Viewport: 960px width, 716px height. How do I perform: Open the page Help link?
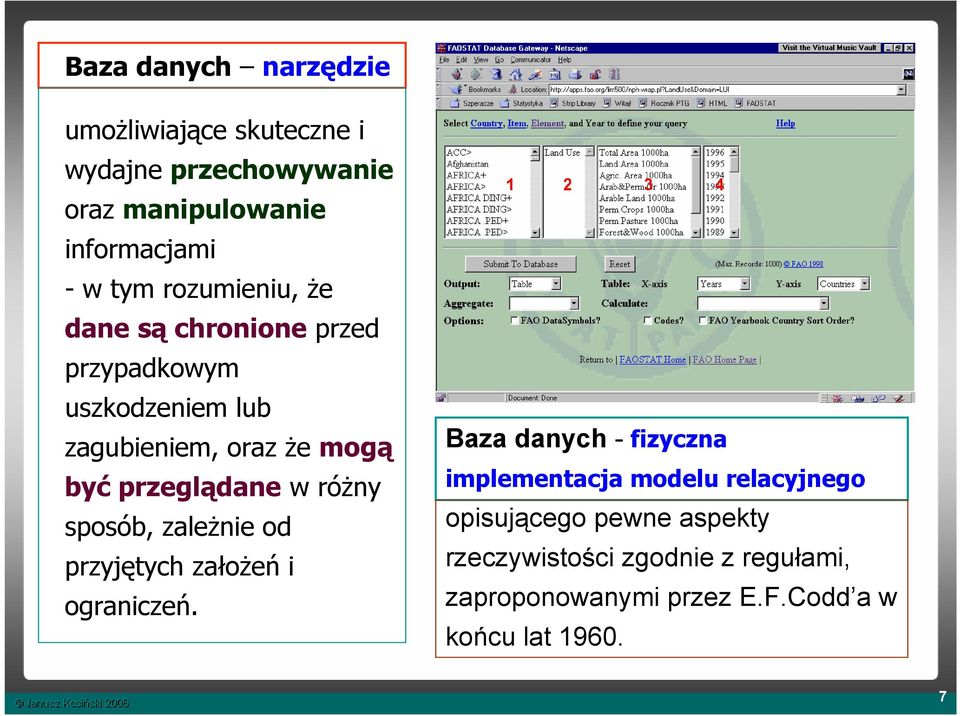(x=786, y=124)
